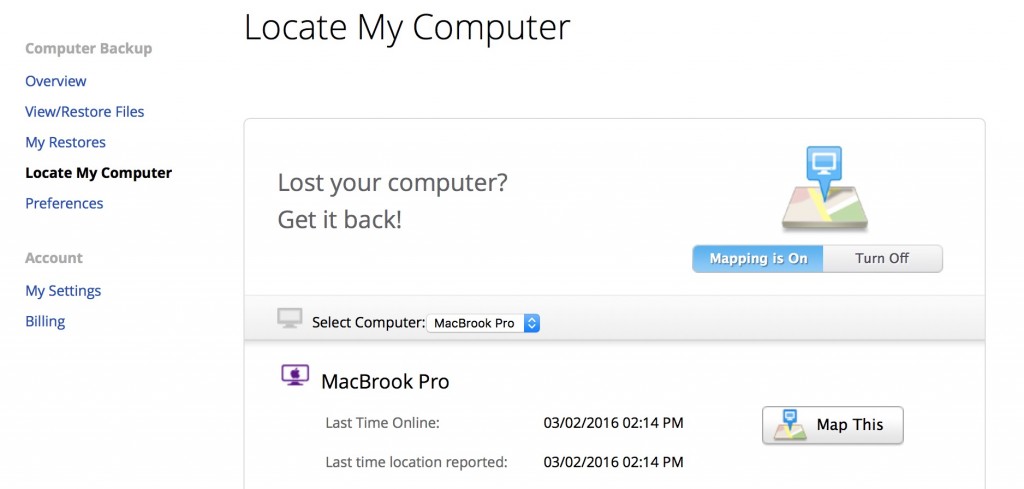Open Preferences in Computer Backup section
The width and height of the screenshot is (1024, 489).
pos(64,204)
